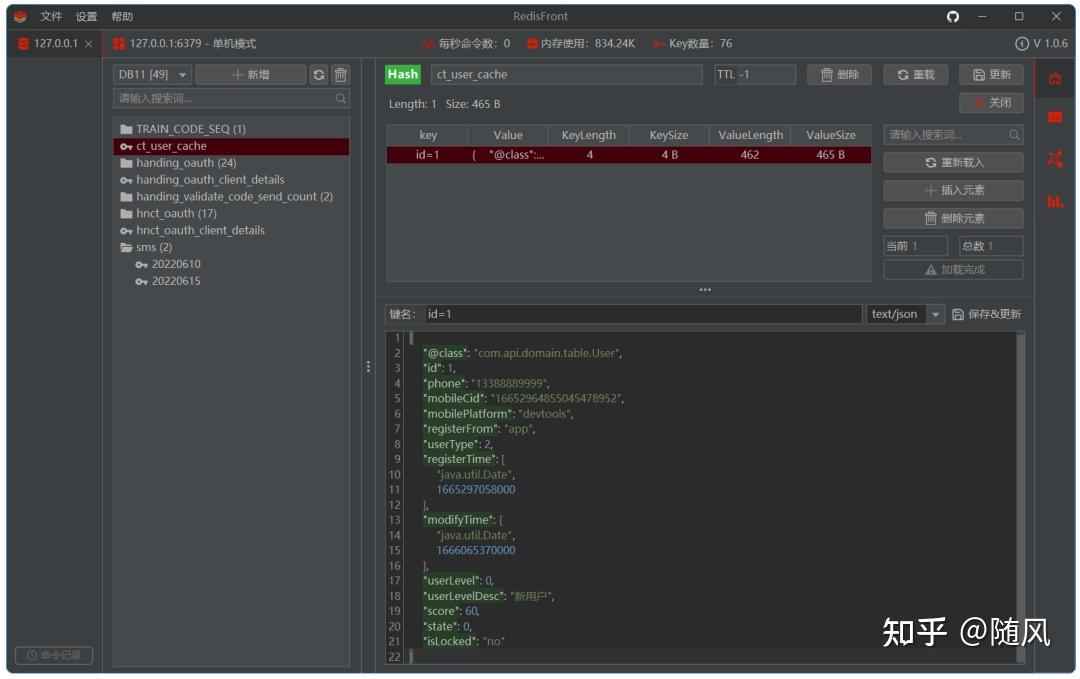Refresh the key list with refresh icon
The height and width of the screenshot is (679, 1080).
[x=318, y=74]
